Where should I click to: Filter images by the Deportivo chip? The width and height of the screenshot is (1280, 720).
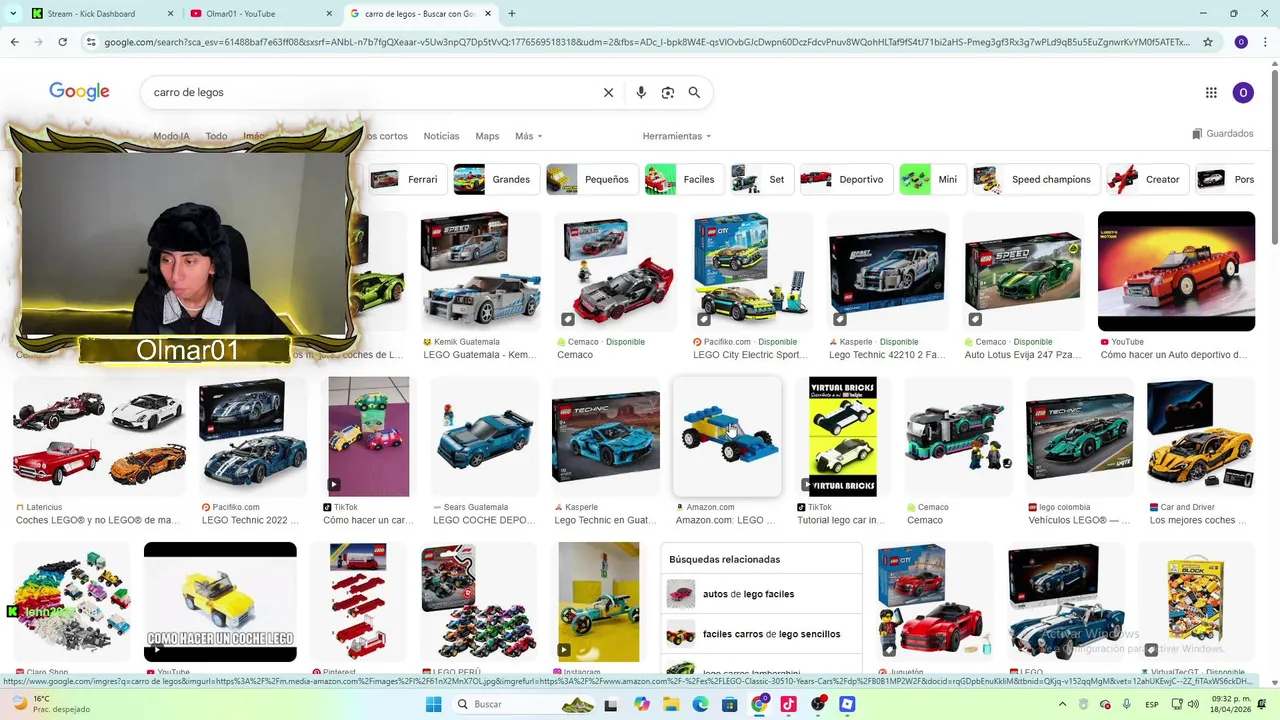coord(846,179)
